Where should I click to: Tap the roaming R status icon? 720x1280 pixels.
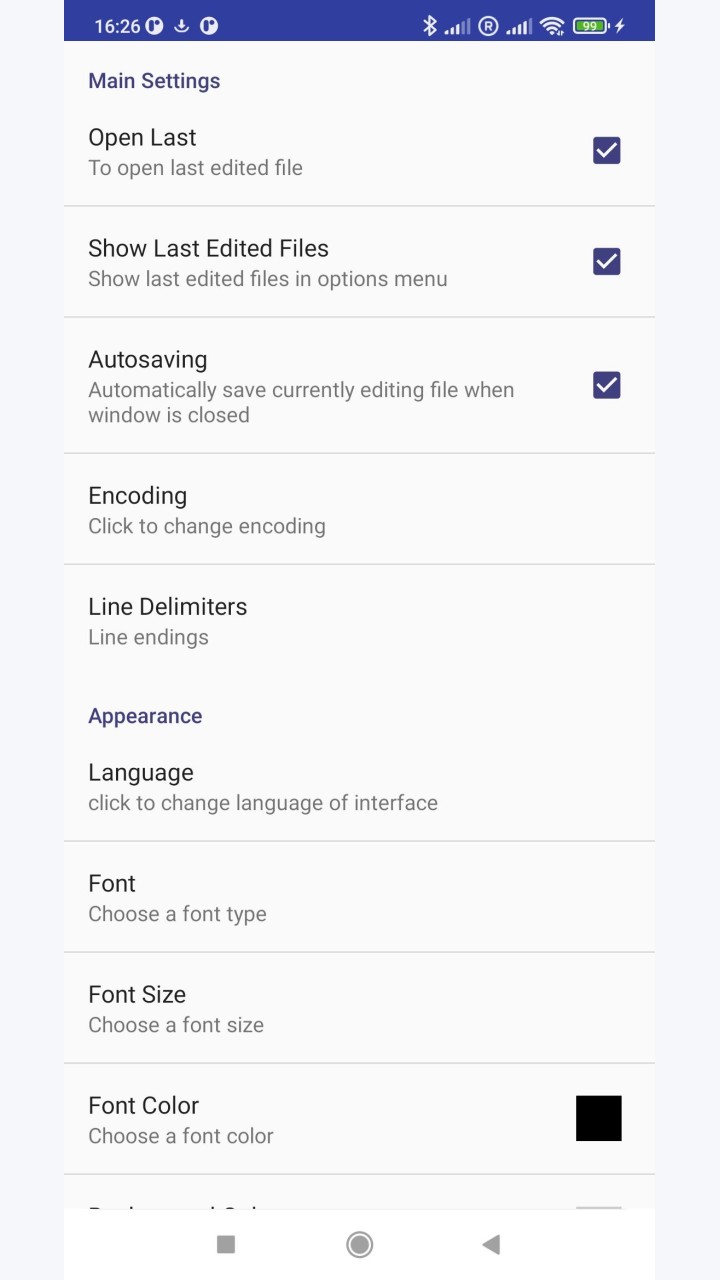coord(488,26)
